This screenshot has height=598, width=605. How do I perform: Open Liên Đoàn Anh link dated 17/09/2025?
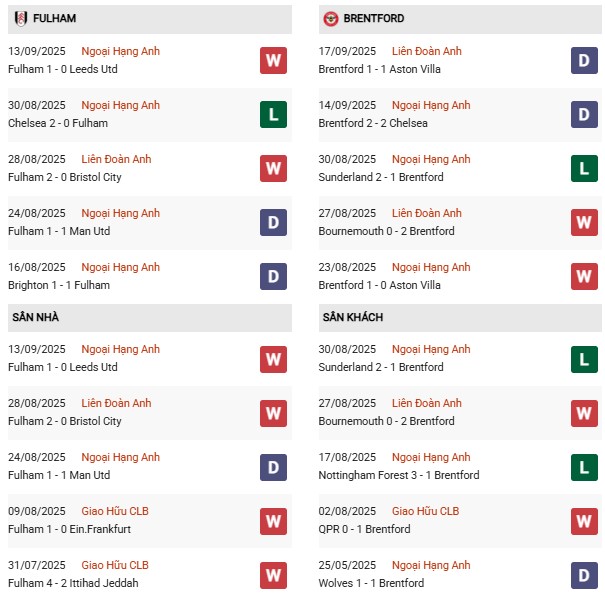tap(426, 51)
